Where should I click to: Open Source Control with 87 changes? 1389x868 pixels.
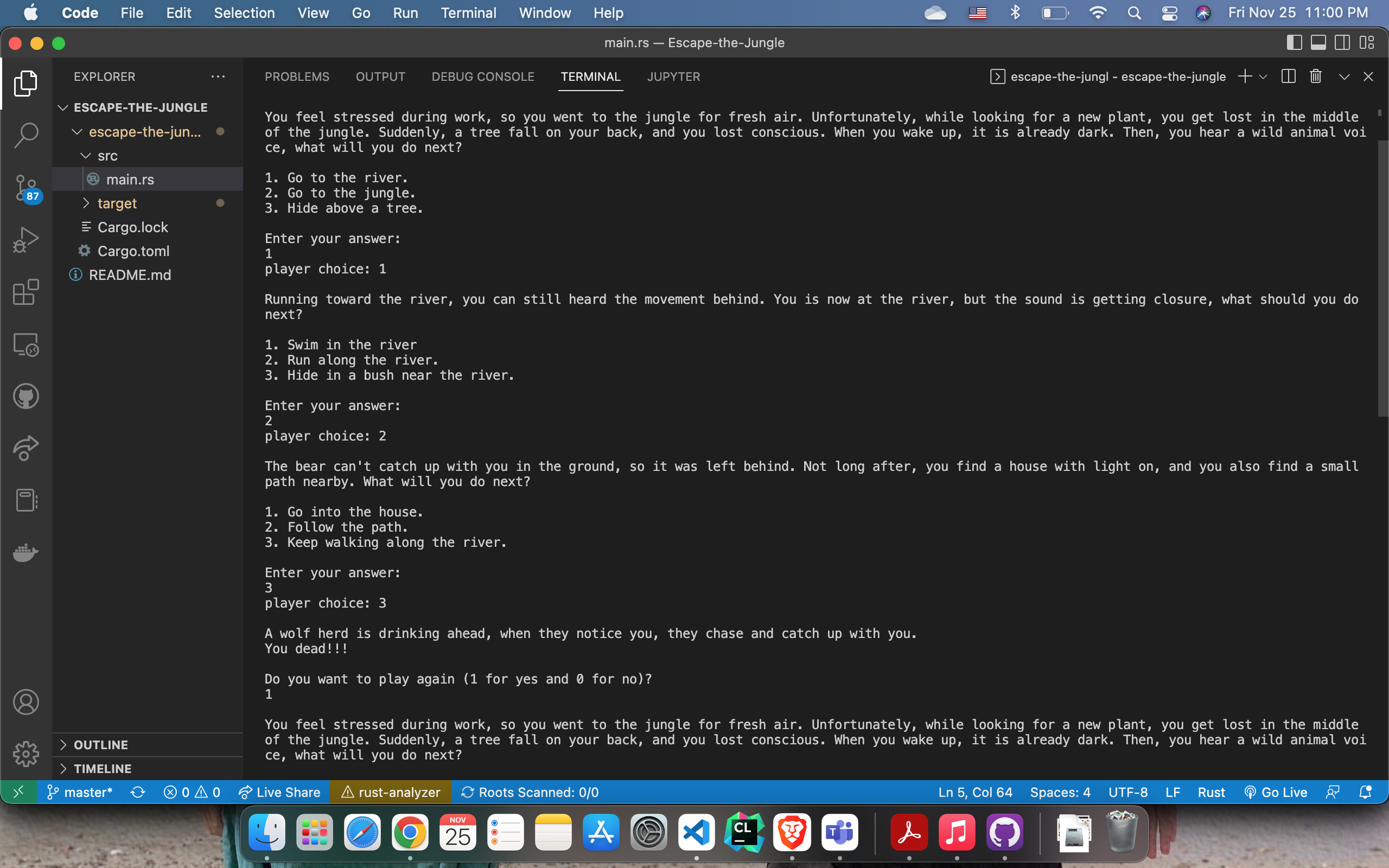[x=26, y=188]
